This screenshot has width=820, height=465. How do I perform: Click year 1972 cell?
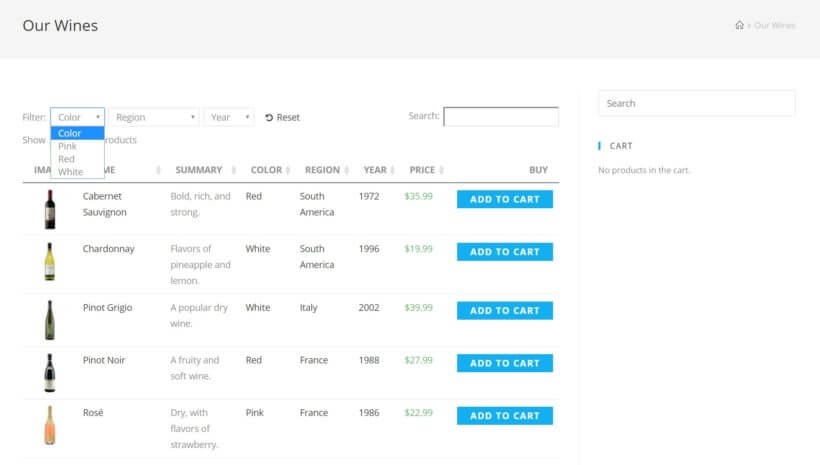click(369, 196)
